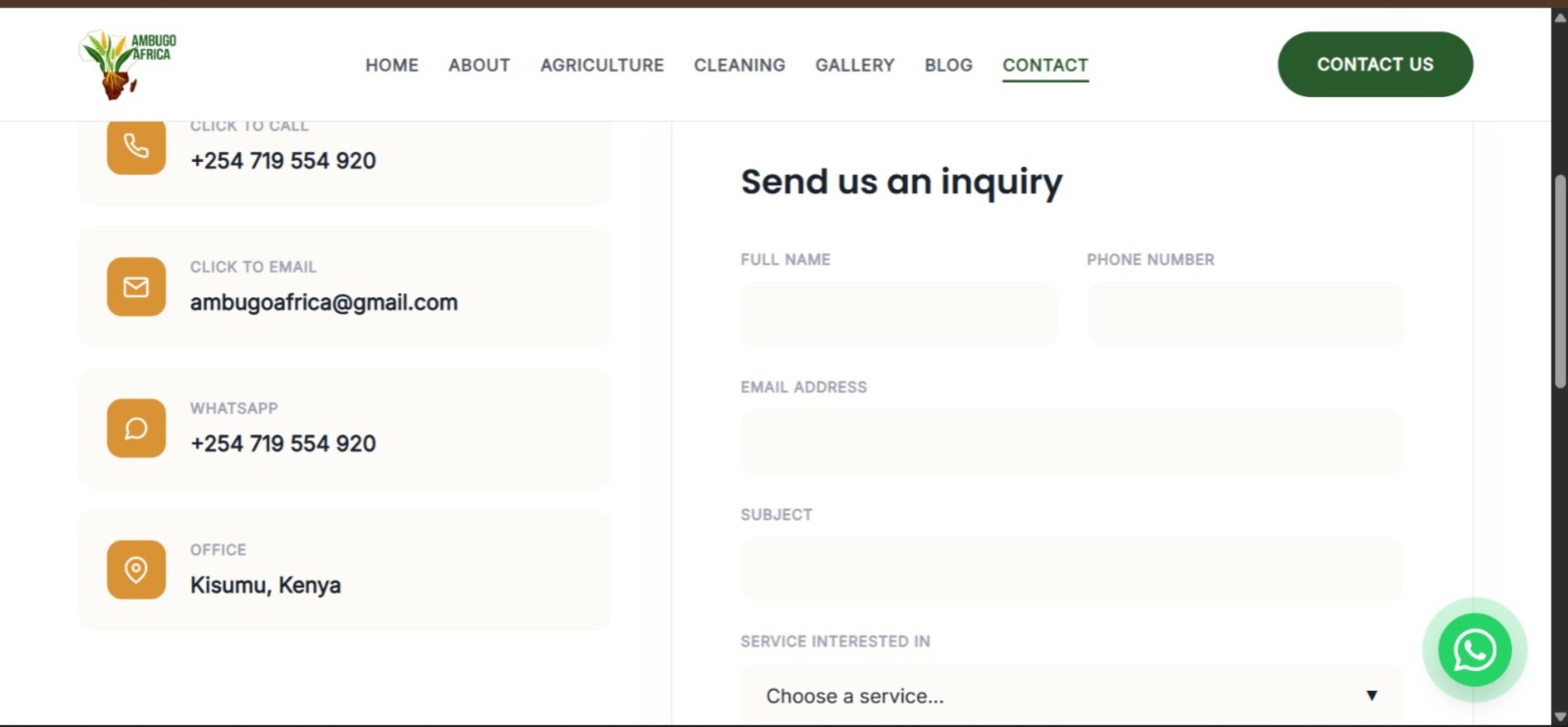Focus the Subject input field

1072,568
